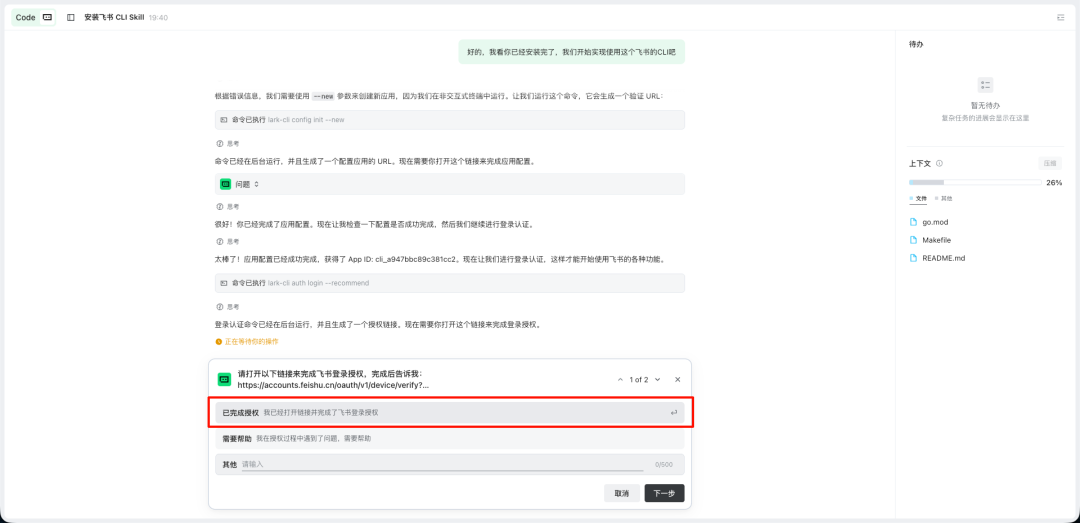Click the 19:40 timestamp

tap(158, 17)
